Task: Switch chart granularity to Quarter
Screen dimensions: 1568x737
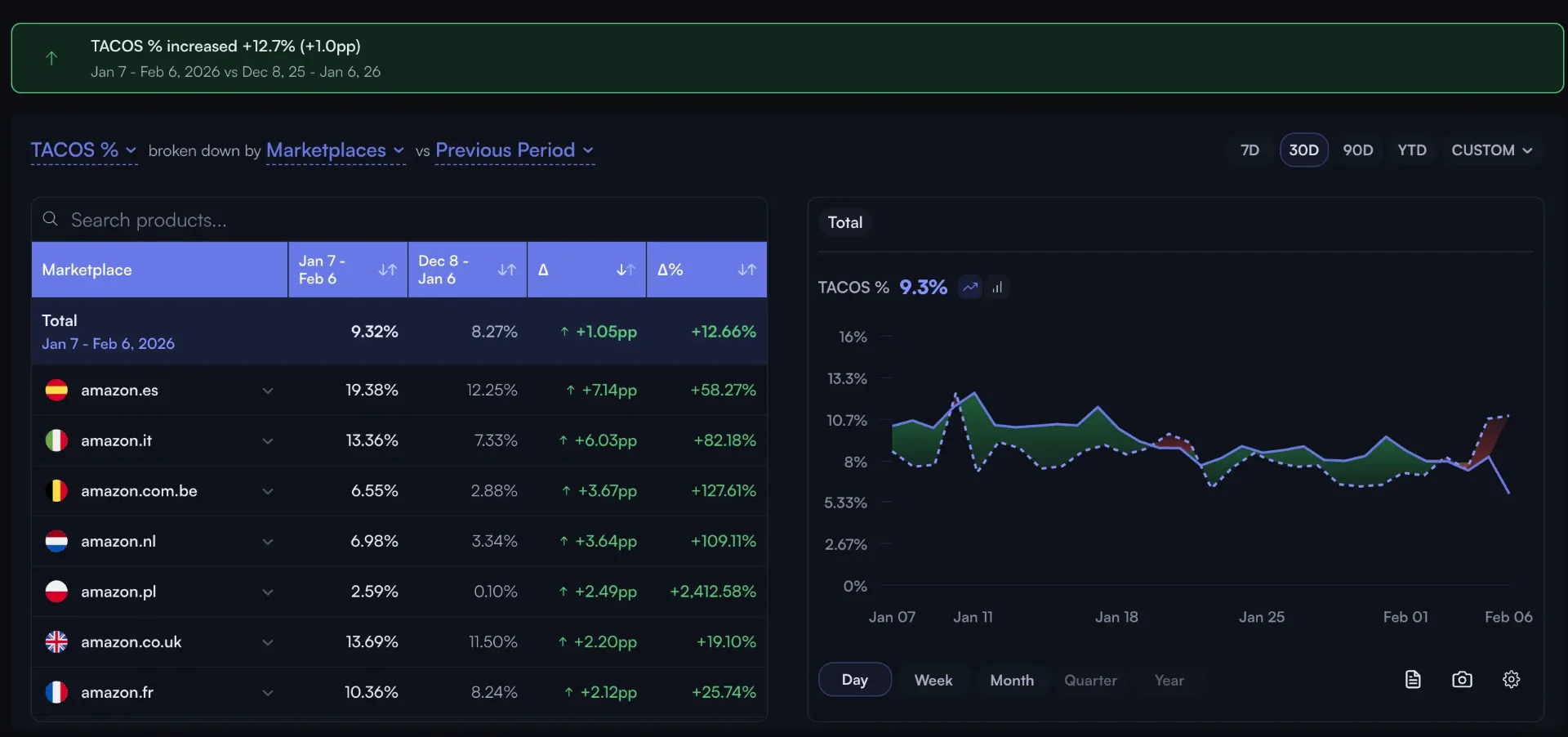Action: 1090,680
